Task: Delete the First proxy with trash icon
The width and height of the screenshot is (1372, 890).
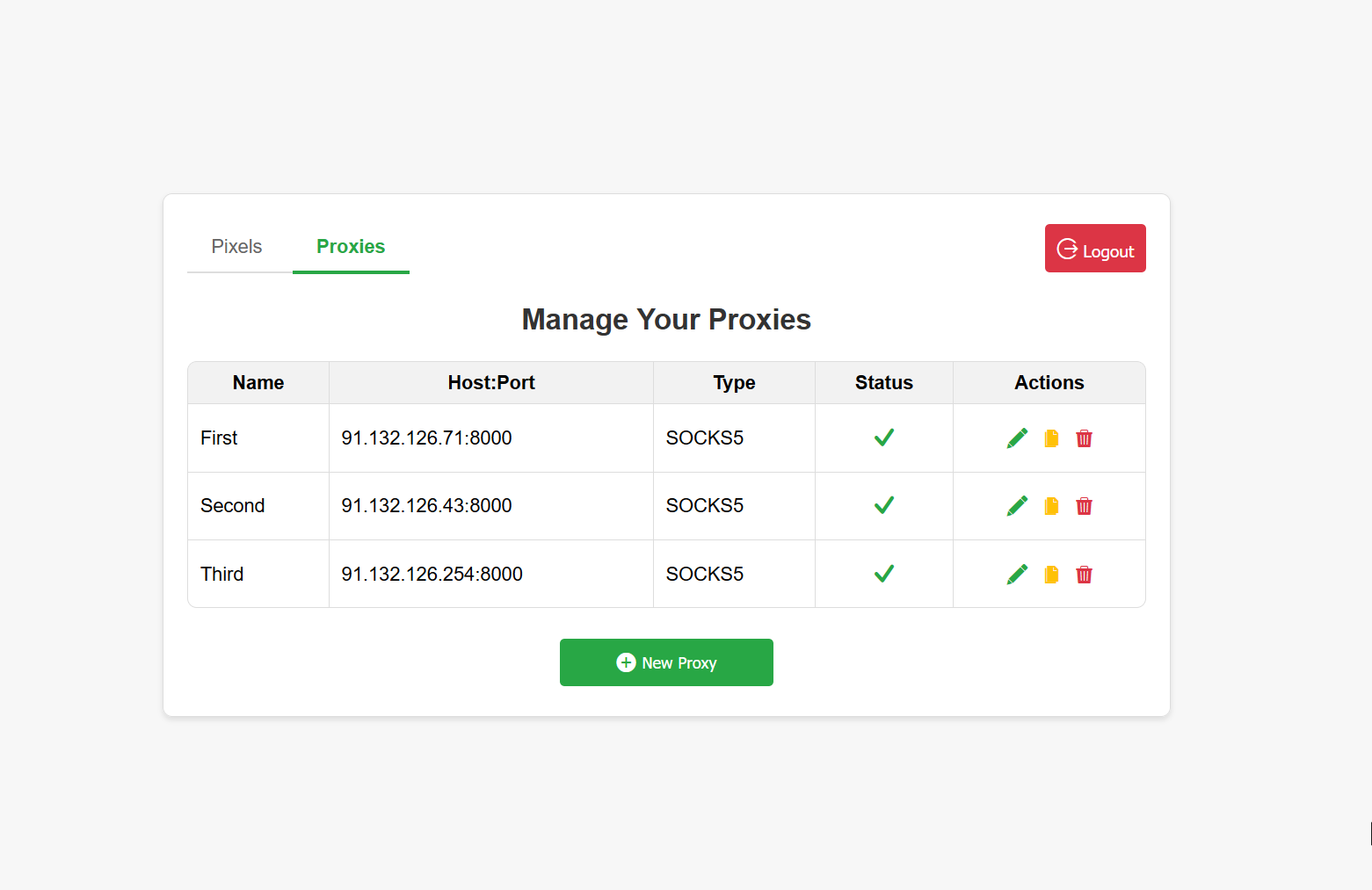Action: (1084, 438)
